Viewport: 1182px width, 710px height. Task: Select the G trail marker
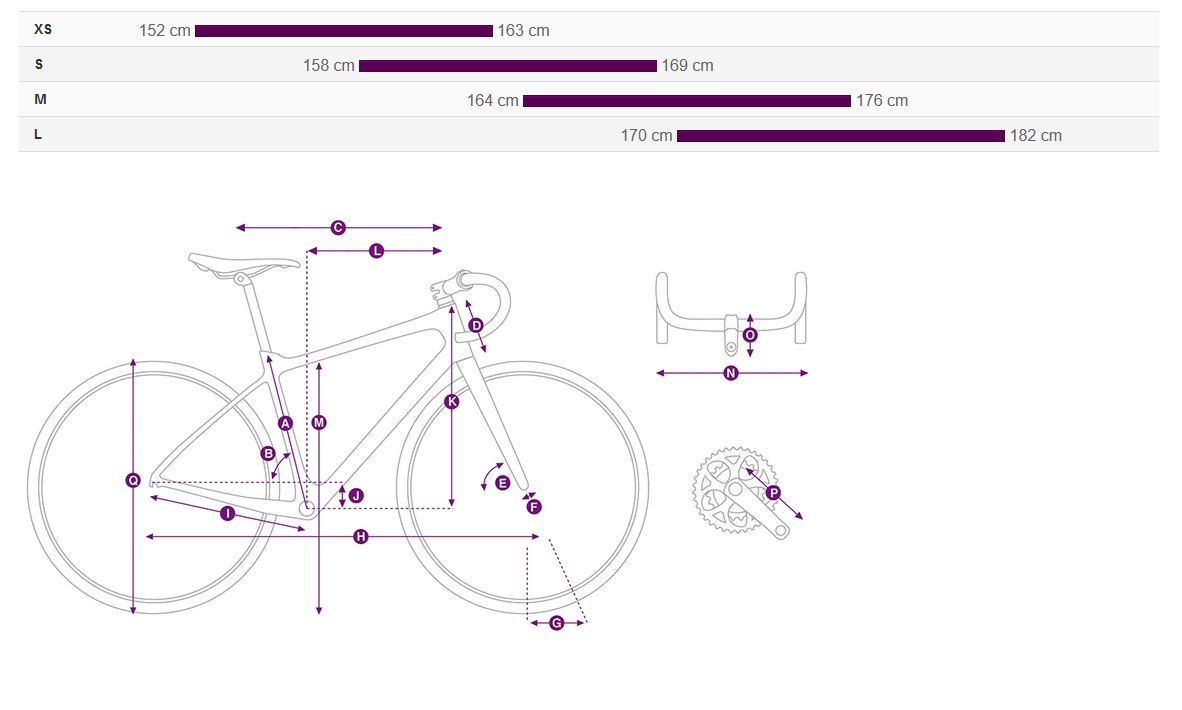556,623
